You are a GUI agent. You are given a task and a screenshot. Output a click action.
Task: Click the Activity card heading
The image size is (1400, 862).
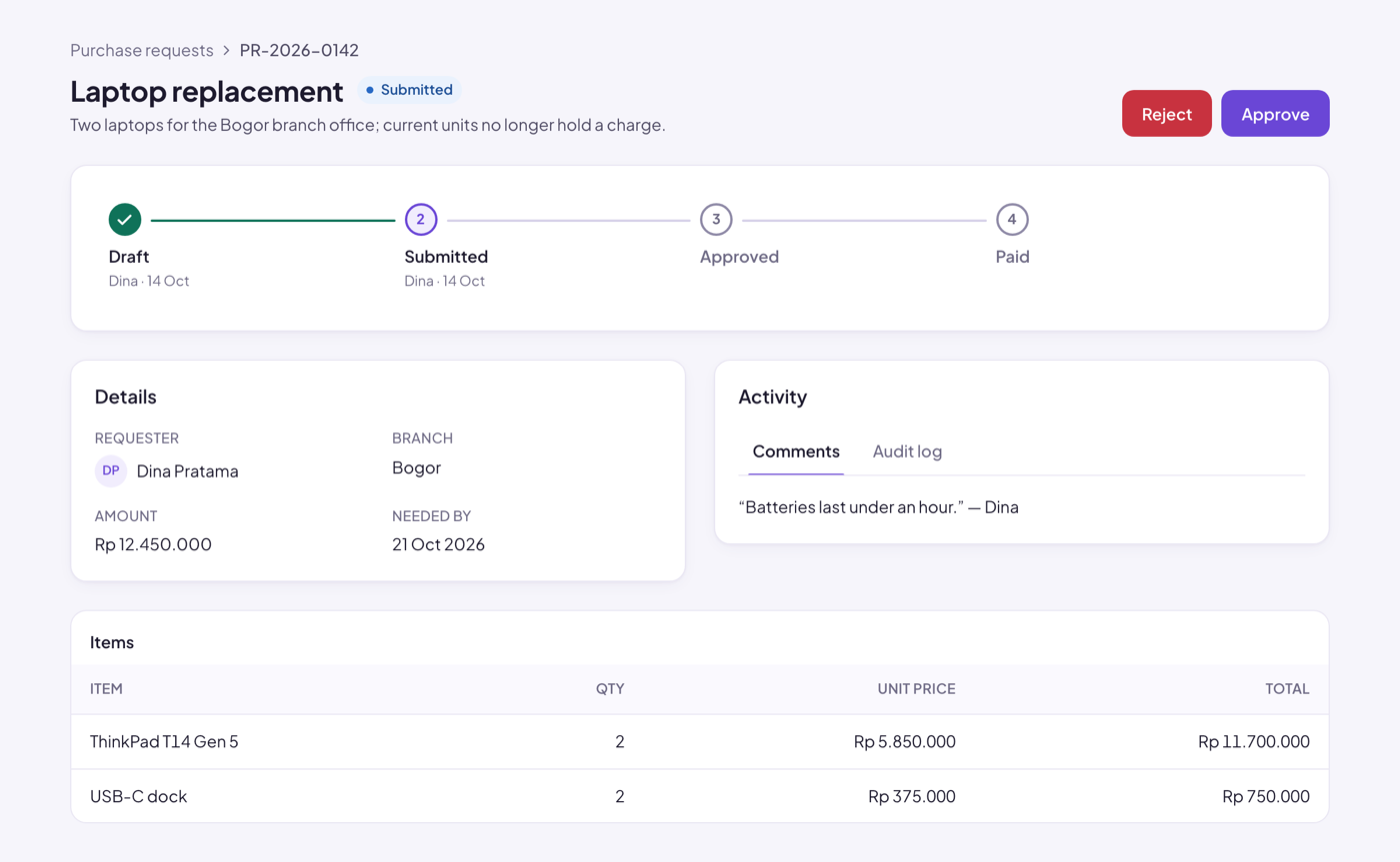[x=773, y=397]
